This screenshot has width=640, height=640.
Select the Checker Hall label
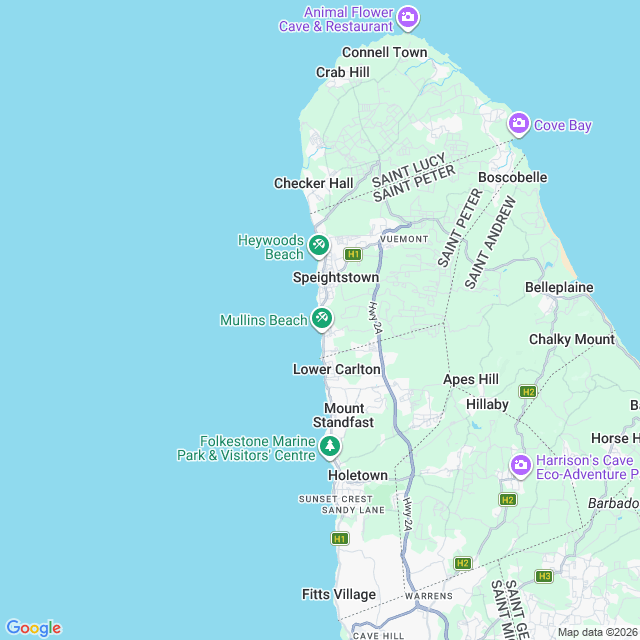tap(313, 183)
